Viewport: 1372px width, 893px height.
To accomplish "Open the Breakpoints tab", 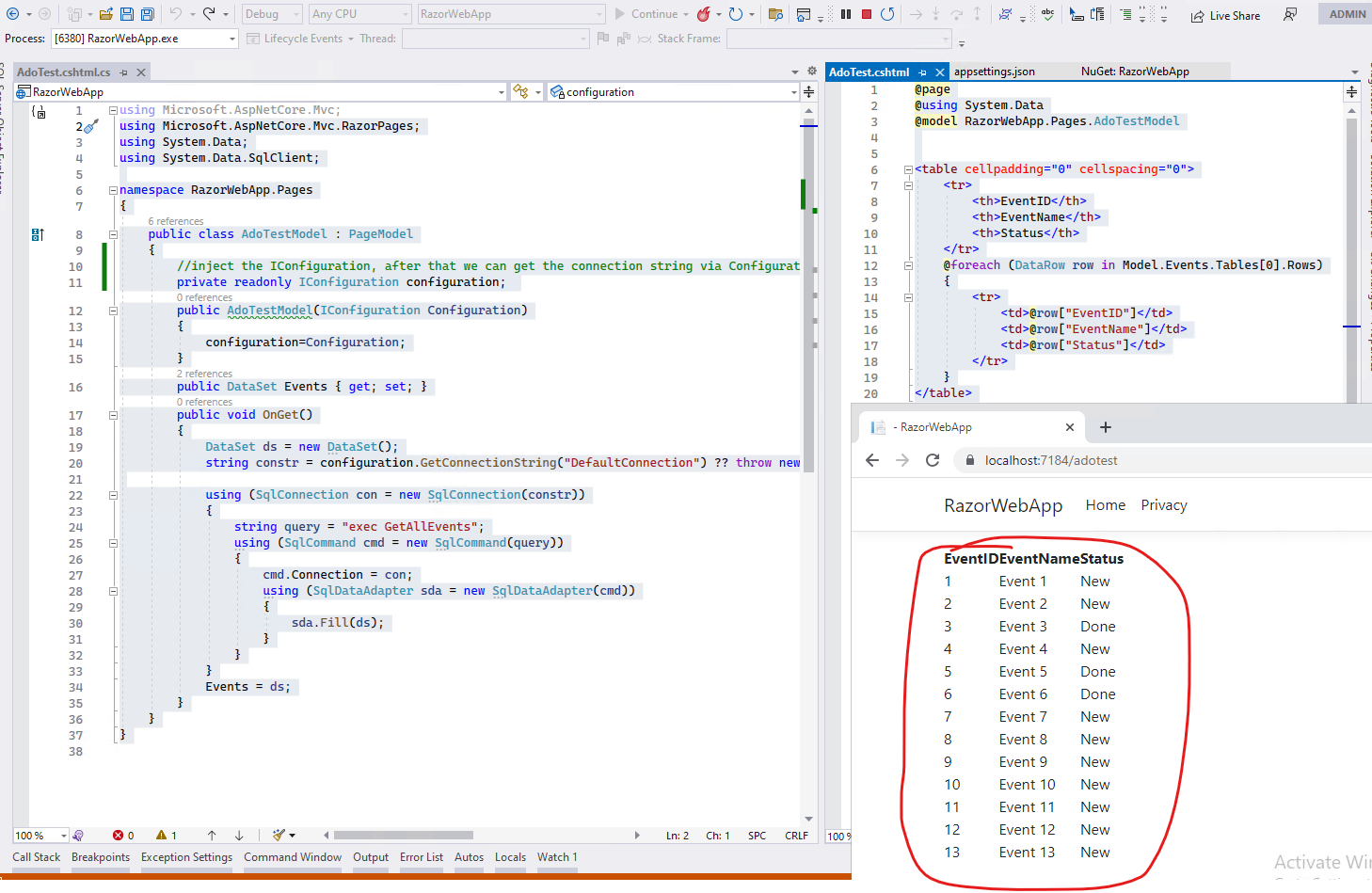I will [101, 857].
